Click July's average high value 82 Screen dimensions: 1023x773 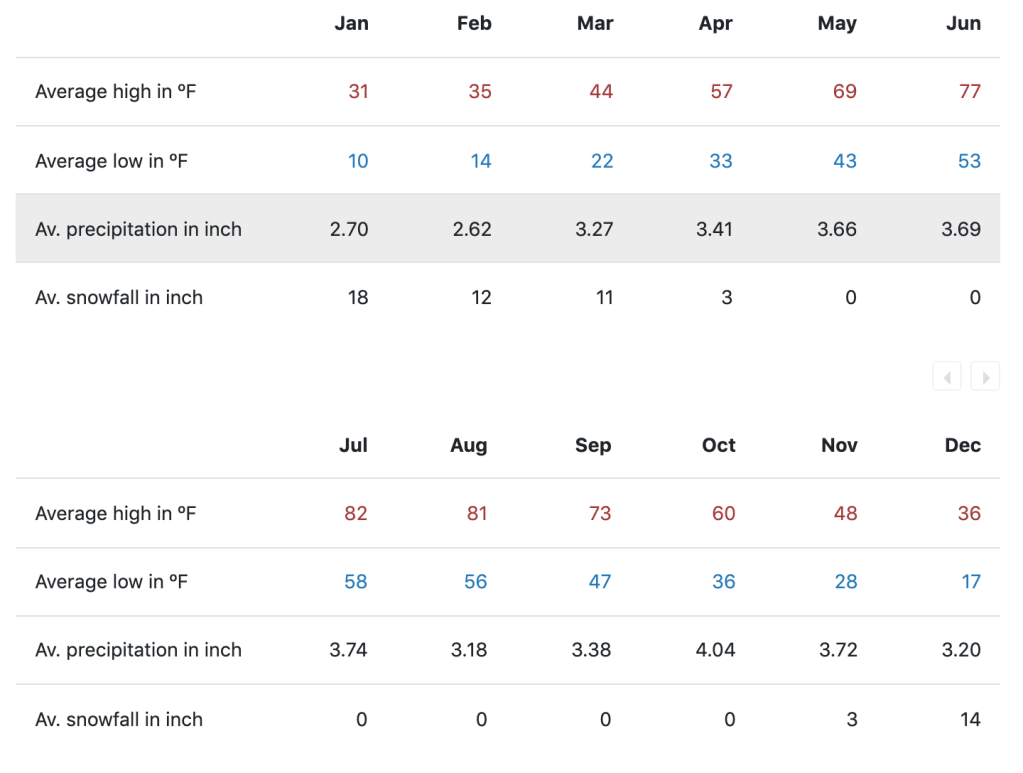coord(355,514)
